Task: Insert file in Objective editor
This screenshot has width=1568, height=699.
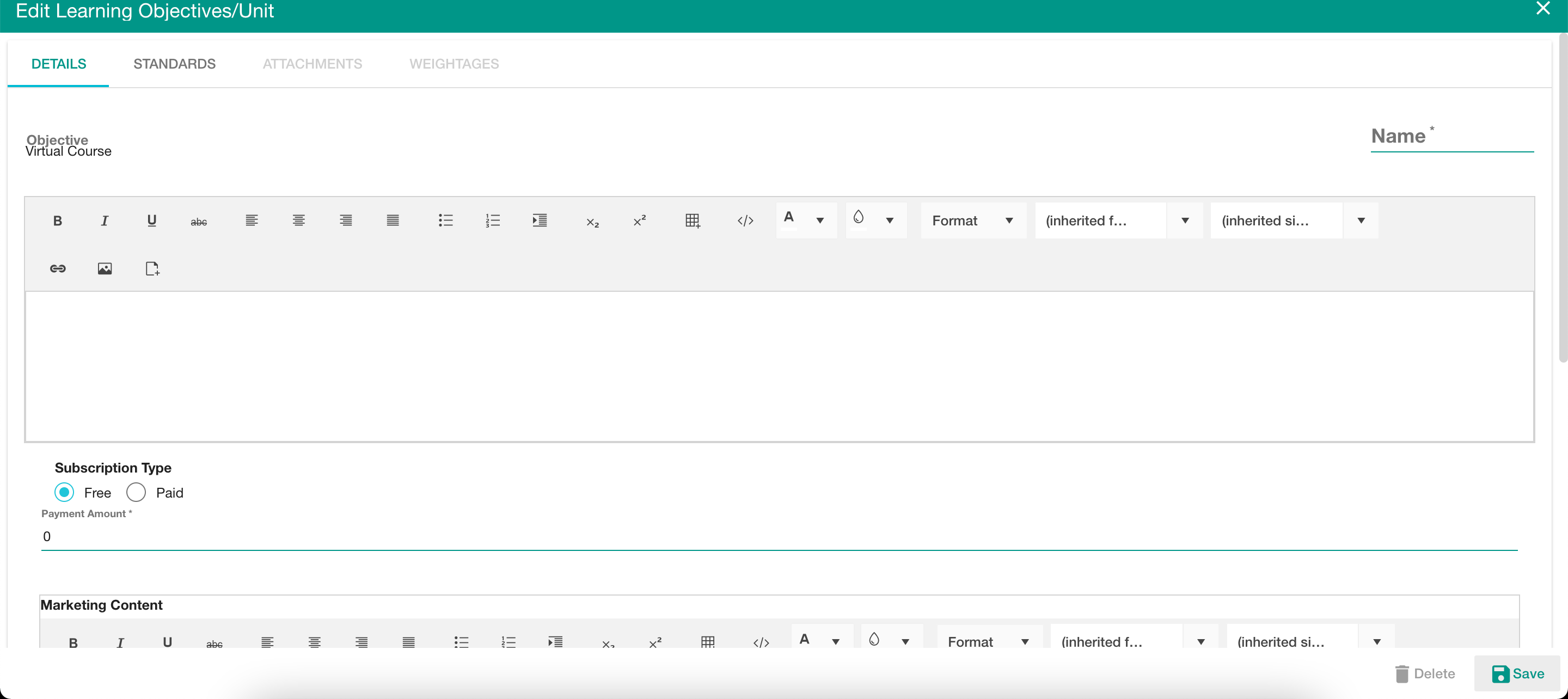Action: pos(151,268)
